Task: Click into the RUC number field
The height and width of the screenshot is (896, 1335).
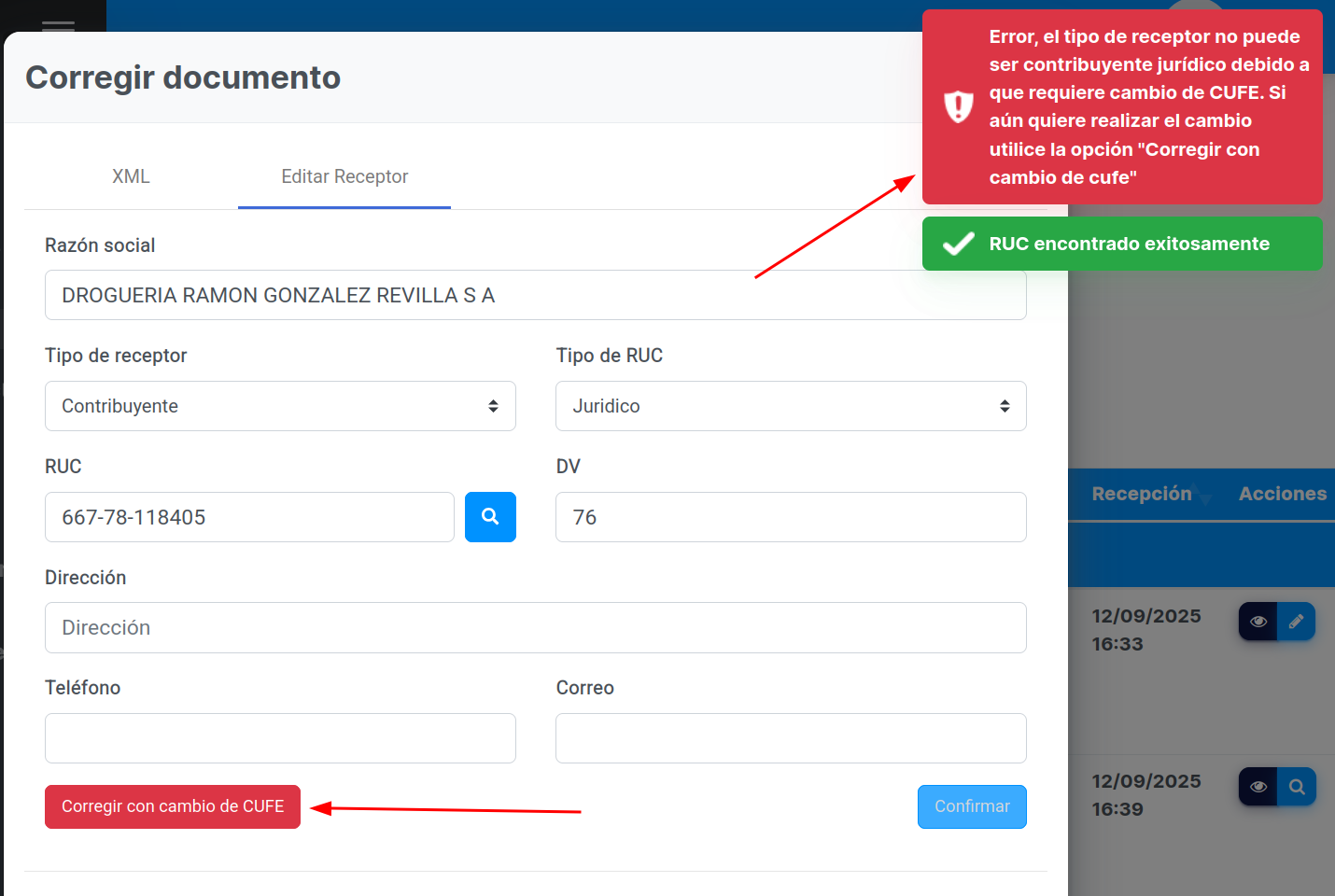Action: click(x=249, y=517)
